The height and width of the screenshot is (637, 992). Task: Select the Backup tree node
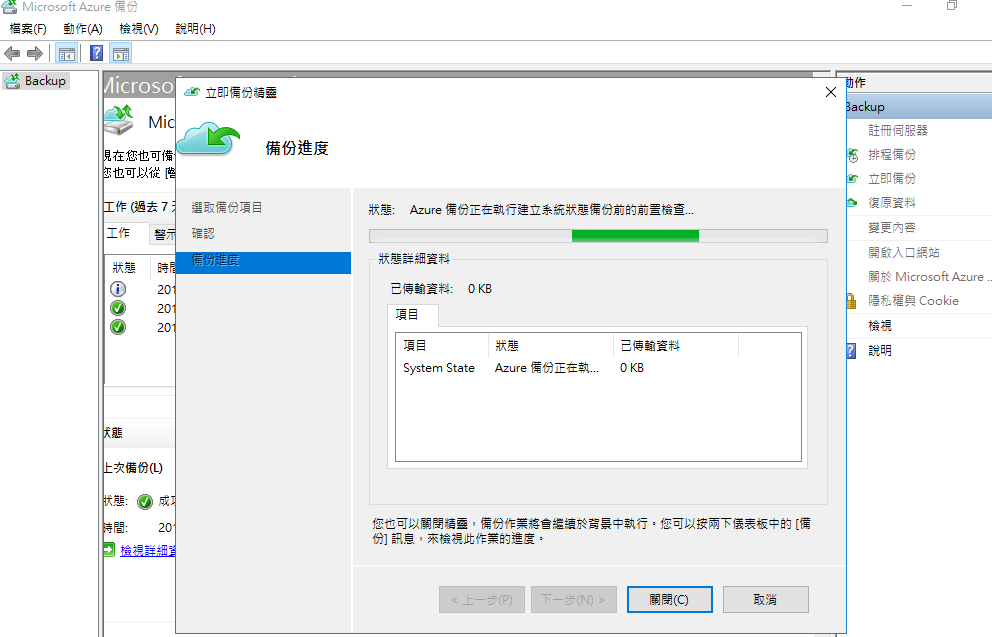pos(35,81)
